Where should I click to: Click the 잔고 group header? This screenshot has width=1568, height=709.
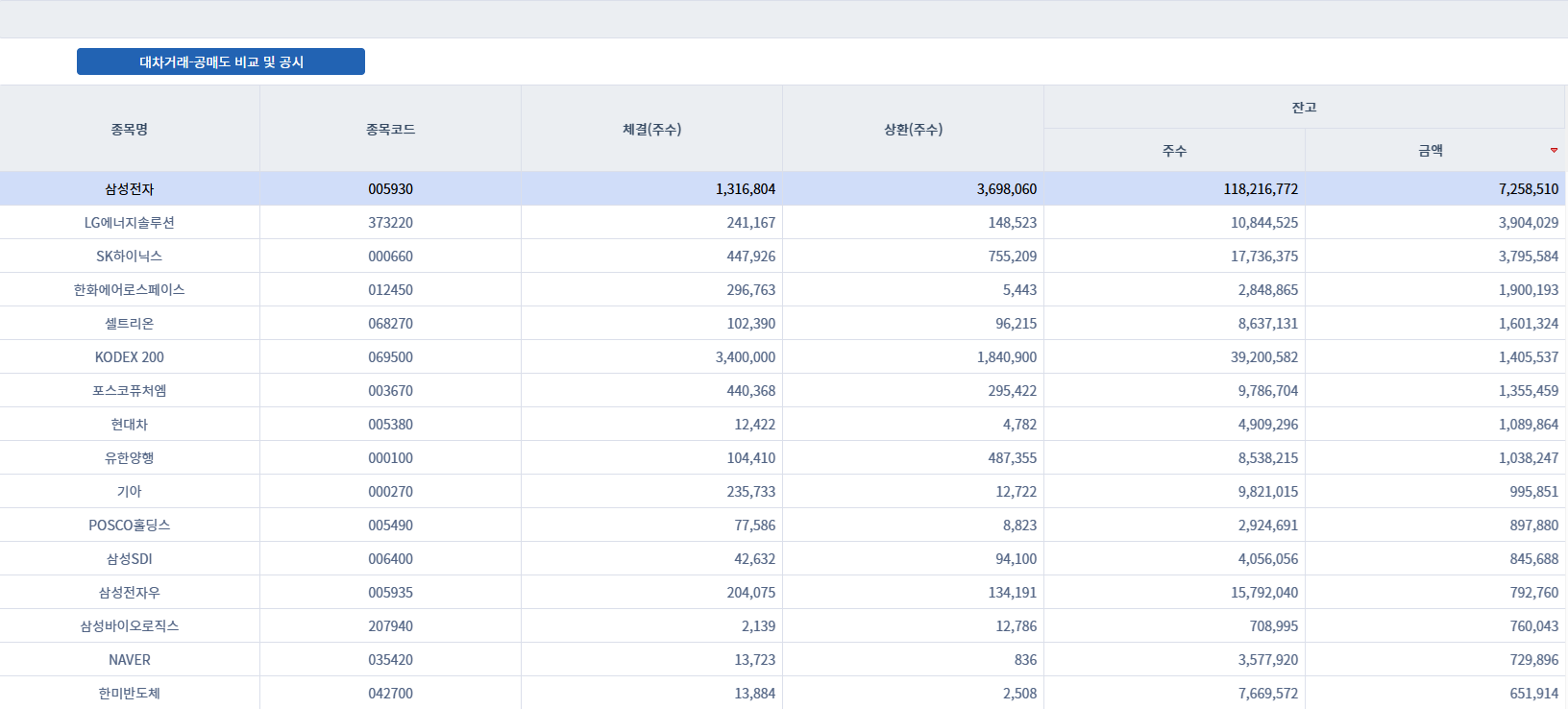(x=1304, y=108)
